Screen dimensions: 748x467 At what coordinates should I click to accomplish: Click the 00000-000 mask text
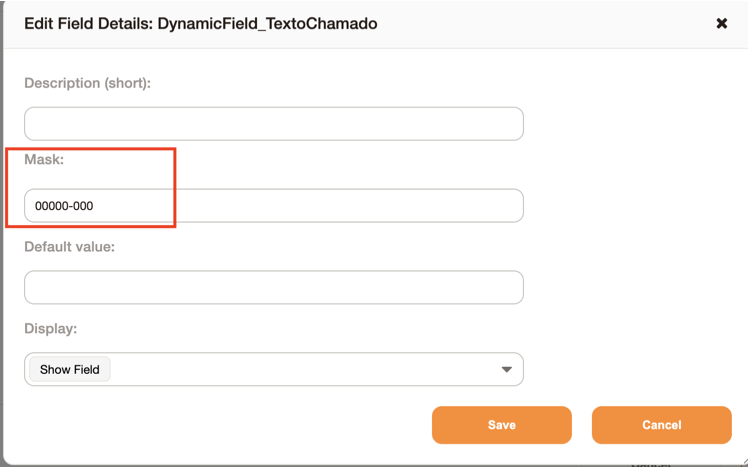[x=64, y=206]
